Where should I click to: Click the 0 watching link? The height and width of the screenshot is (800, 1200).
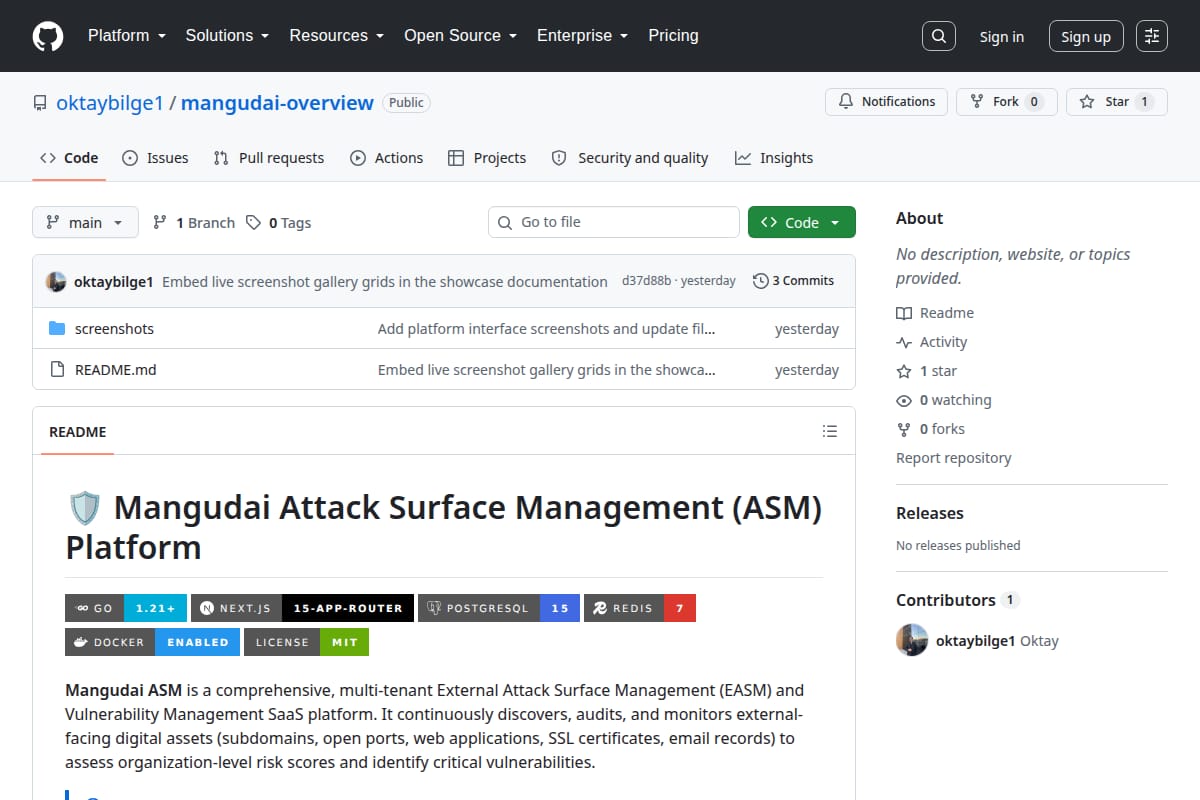pos(944,400)
